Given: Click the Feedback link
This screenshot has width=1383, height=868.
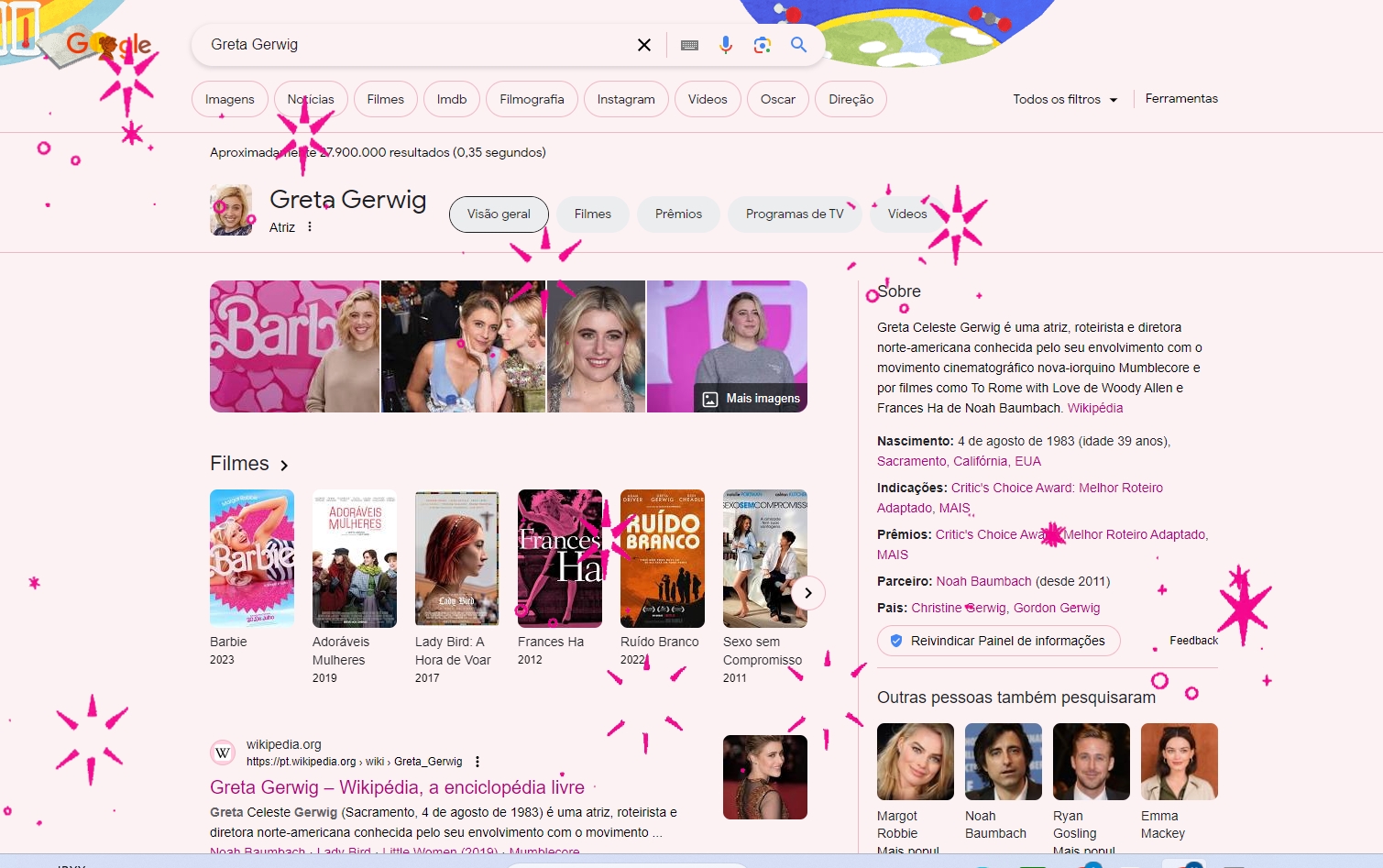Looking at the screenshot, I should tap(1193, 641).
